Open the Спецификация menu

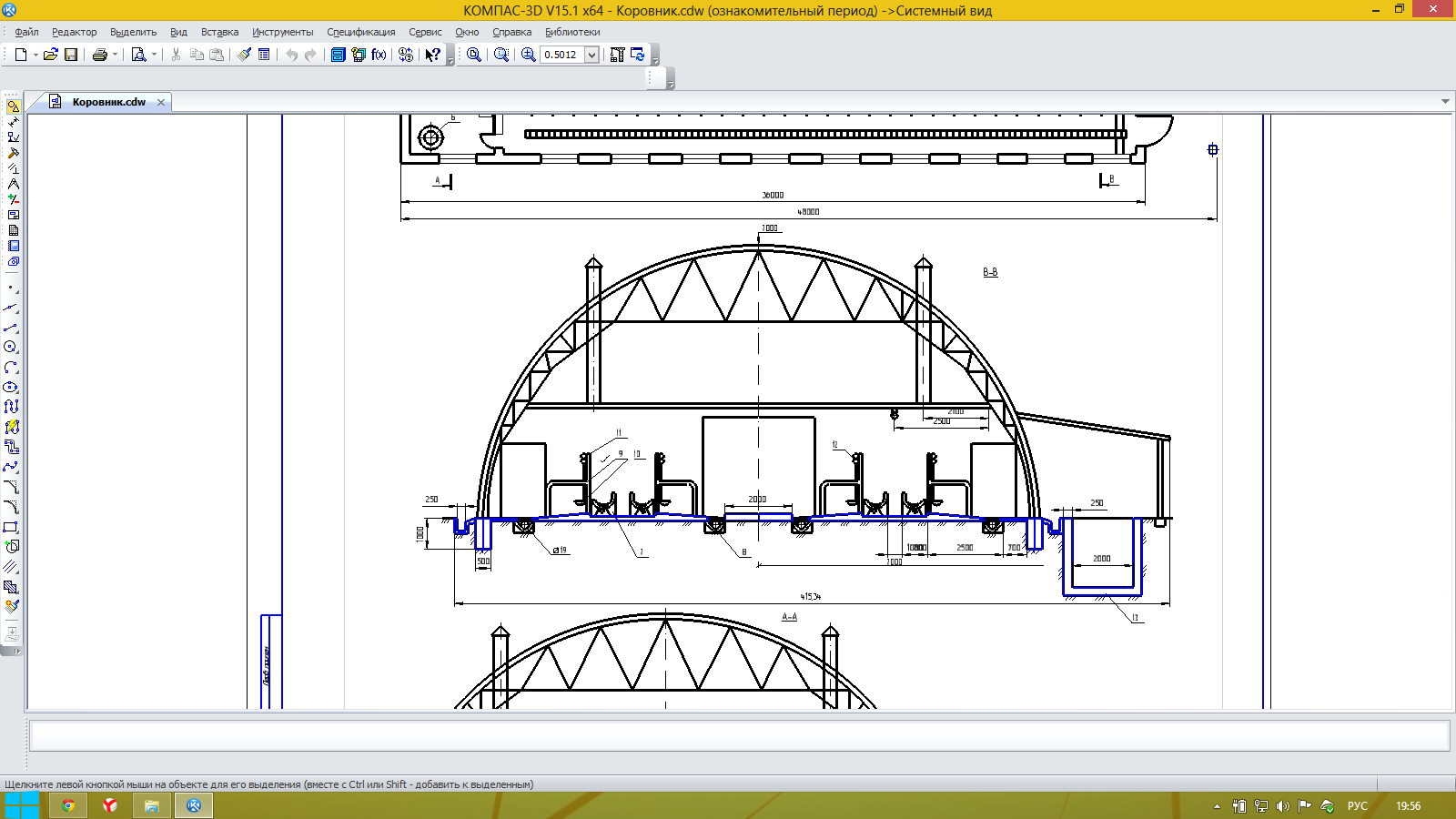coord(361,32)
